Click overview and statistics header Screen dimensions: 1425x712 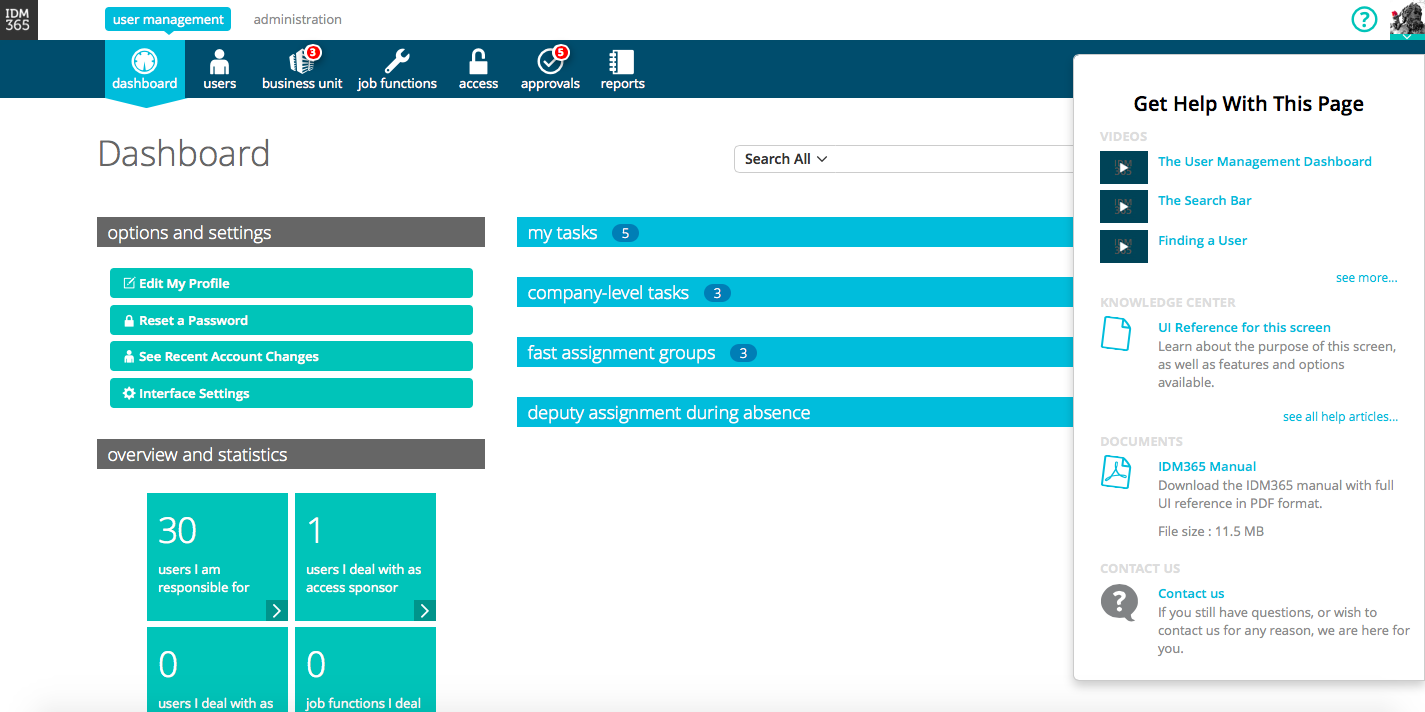(x=291, y=454)
